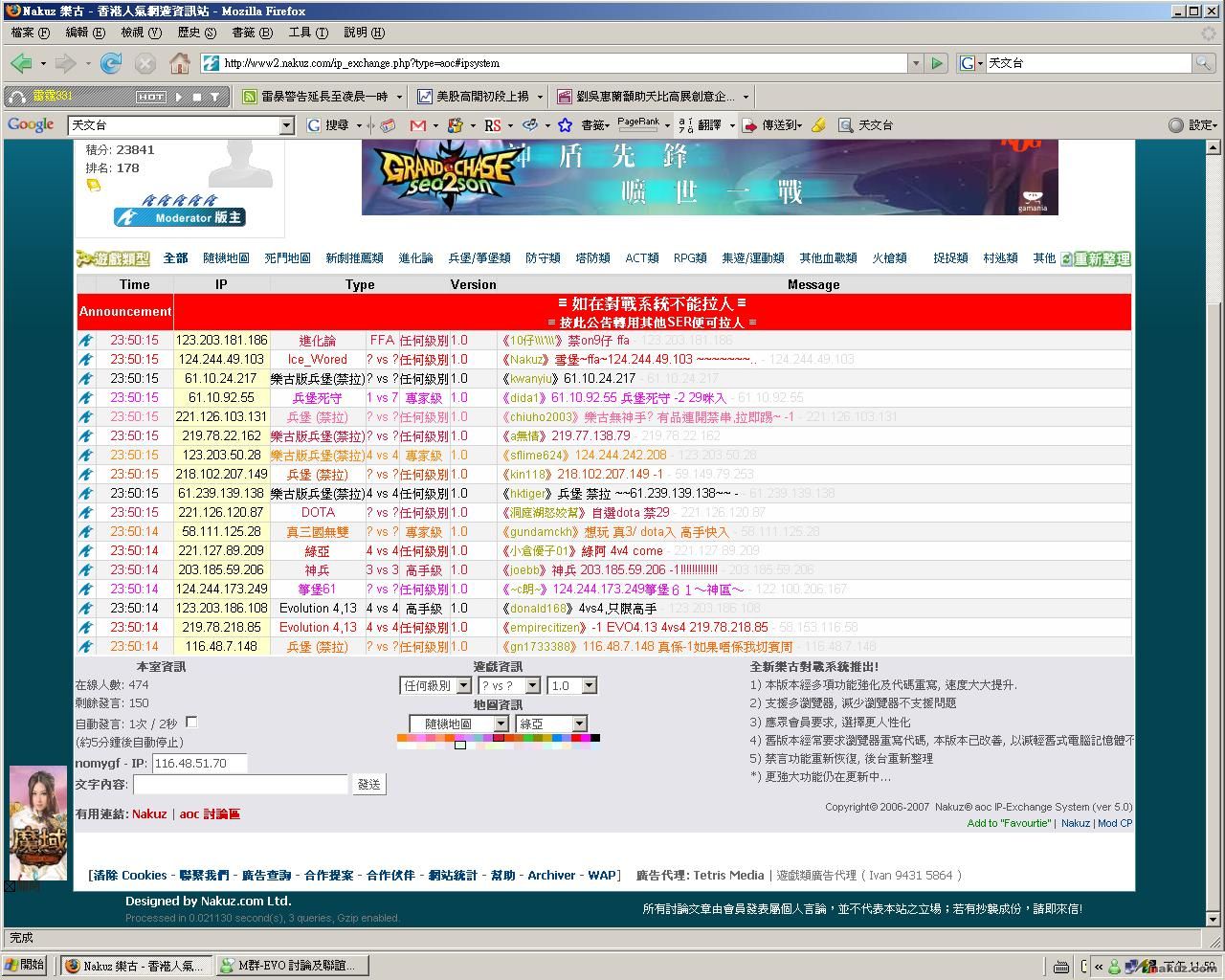The image size is (1225, 980).
Task: Open the 編輯 (E) menu
Action: [84, 33]
